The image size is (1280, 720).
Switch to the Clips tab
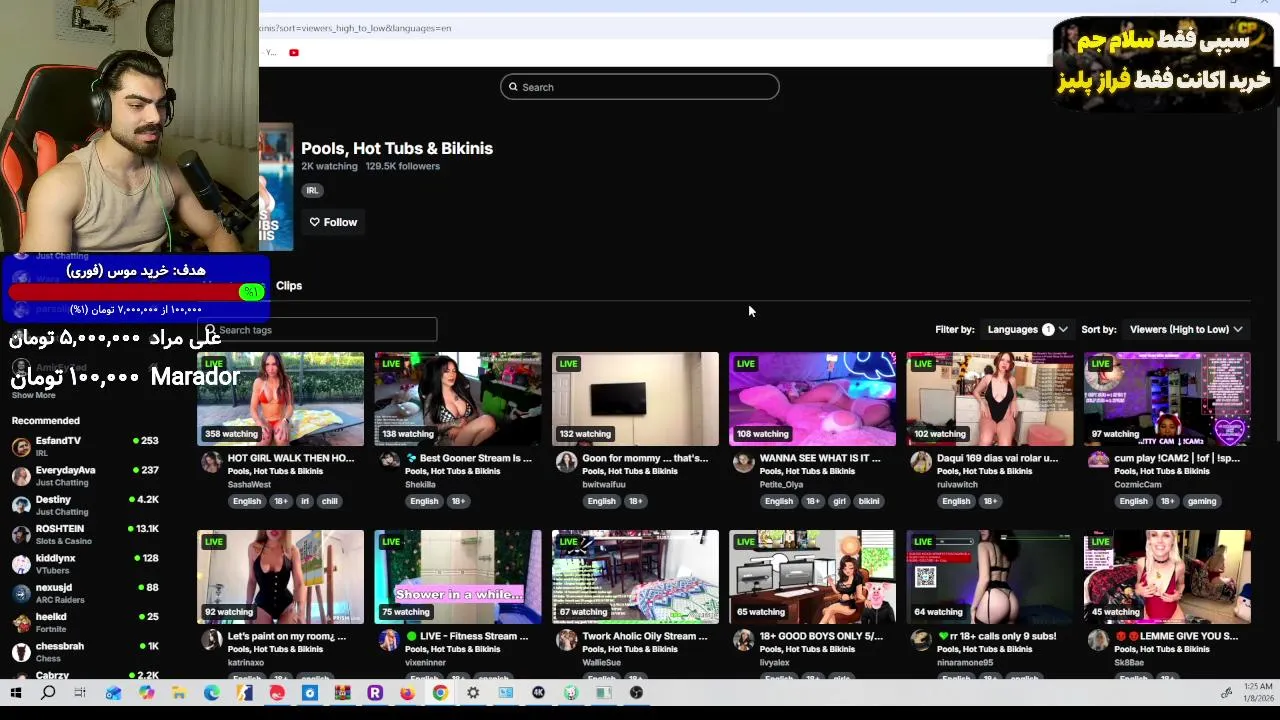[289, 286]
